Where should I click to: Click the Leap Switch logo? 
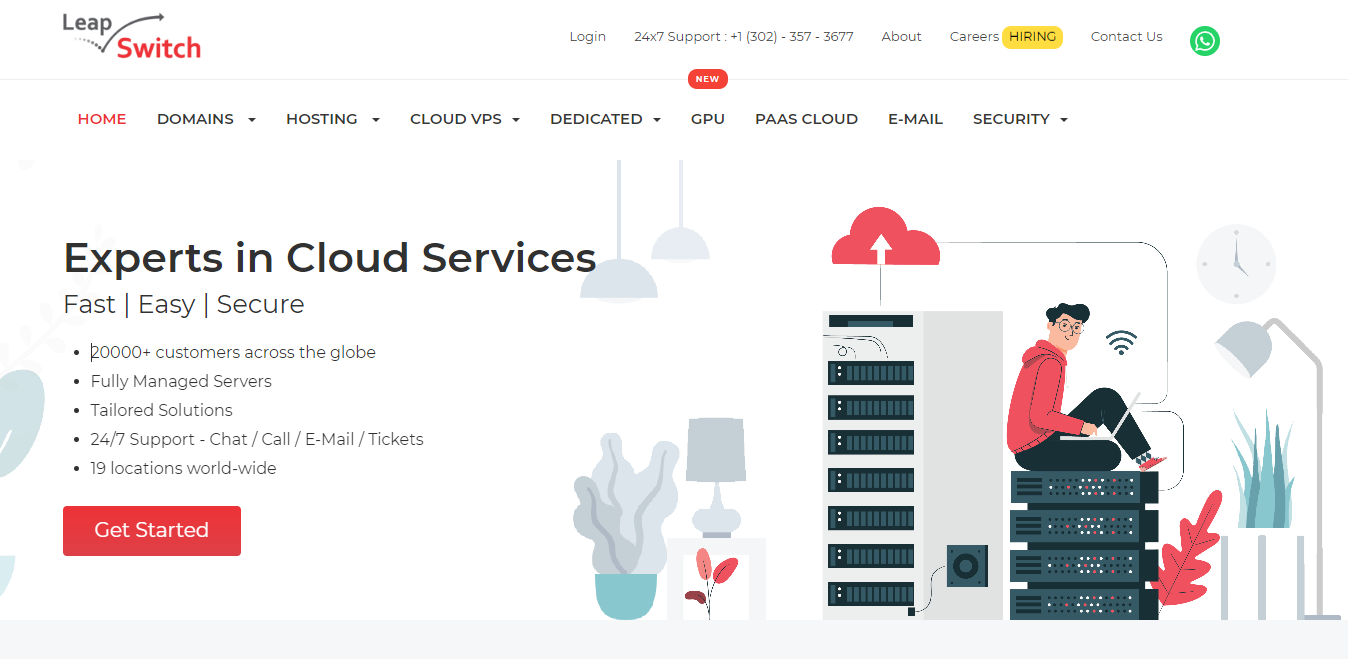click(131, 37)
